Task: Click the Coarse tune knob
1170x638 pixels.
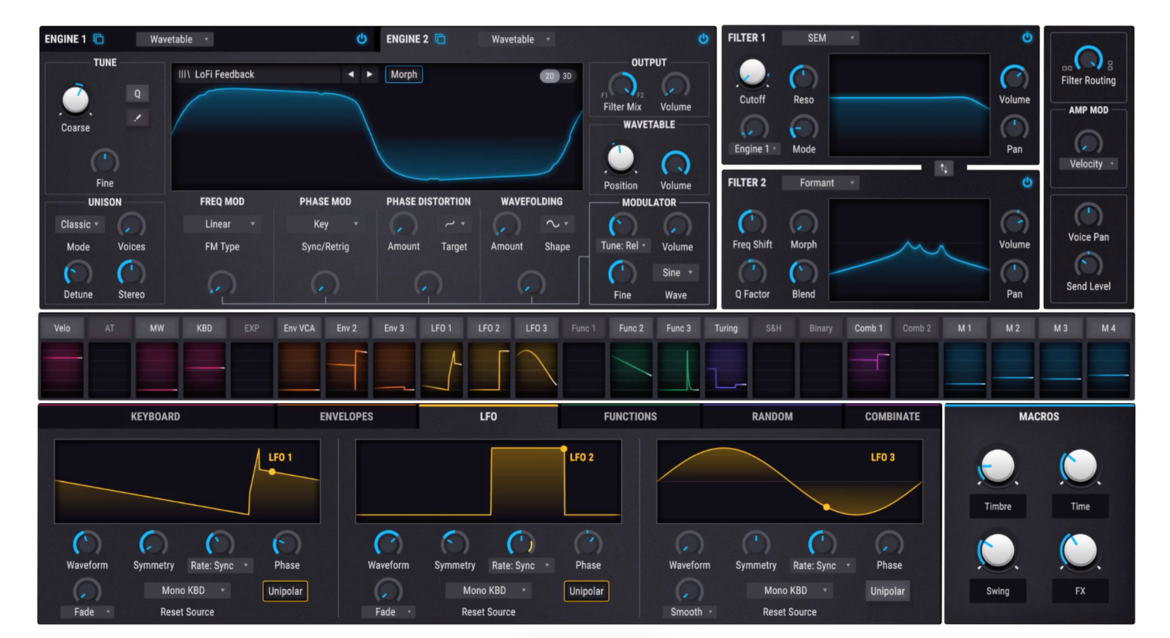Action: point(75,100)
